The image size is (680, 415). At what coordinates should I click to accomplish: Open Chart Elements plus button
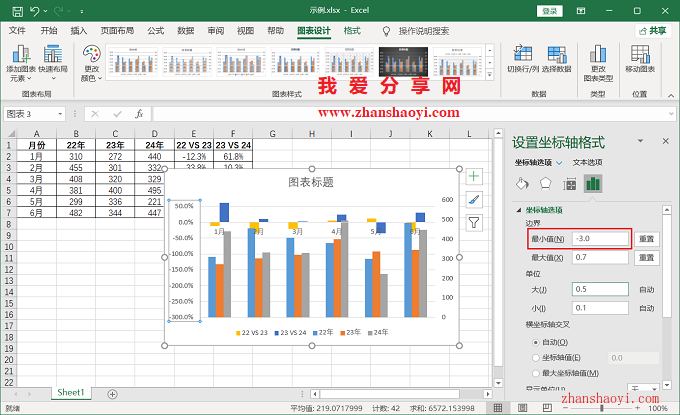point(474,176)
